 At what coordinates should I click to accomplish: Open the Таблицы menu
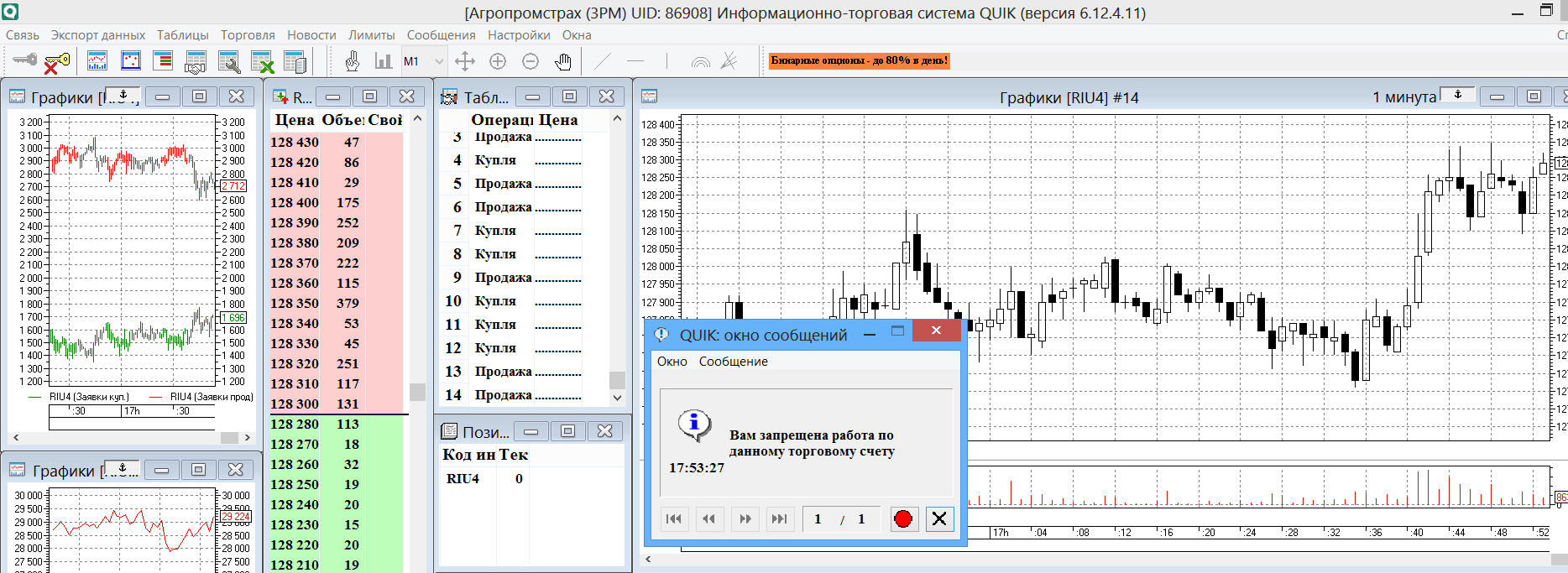[182, 35]
